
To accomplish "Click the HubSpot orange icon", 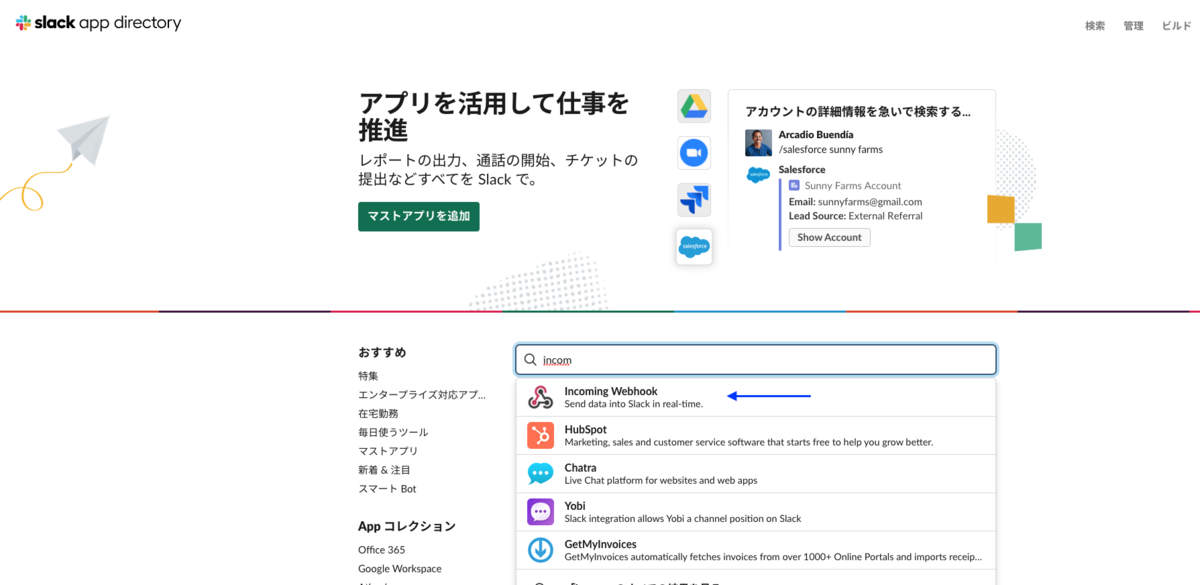I will [540, 436].
